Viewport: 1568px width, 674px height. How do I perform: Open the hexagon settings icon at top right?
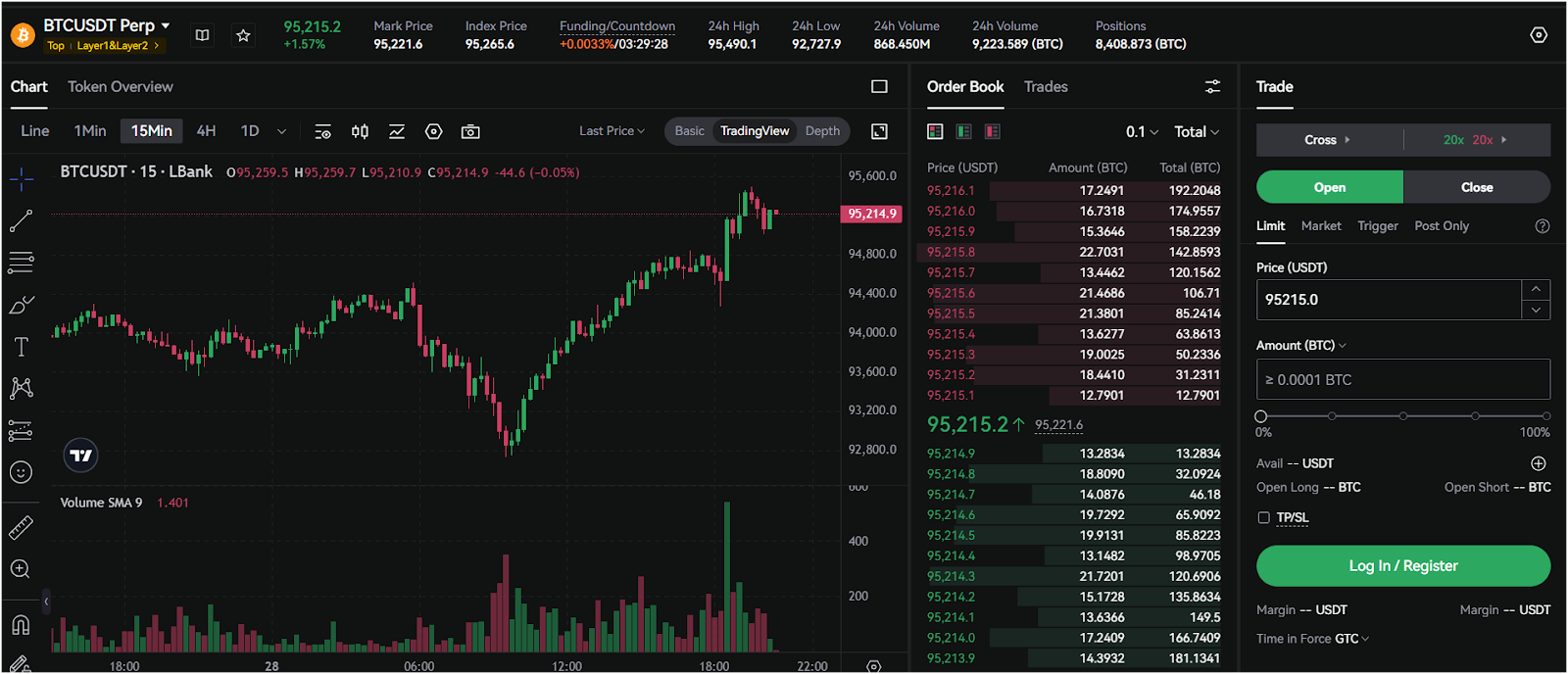click(x=1539, y=35)
